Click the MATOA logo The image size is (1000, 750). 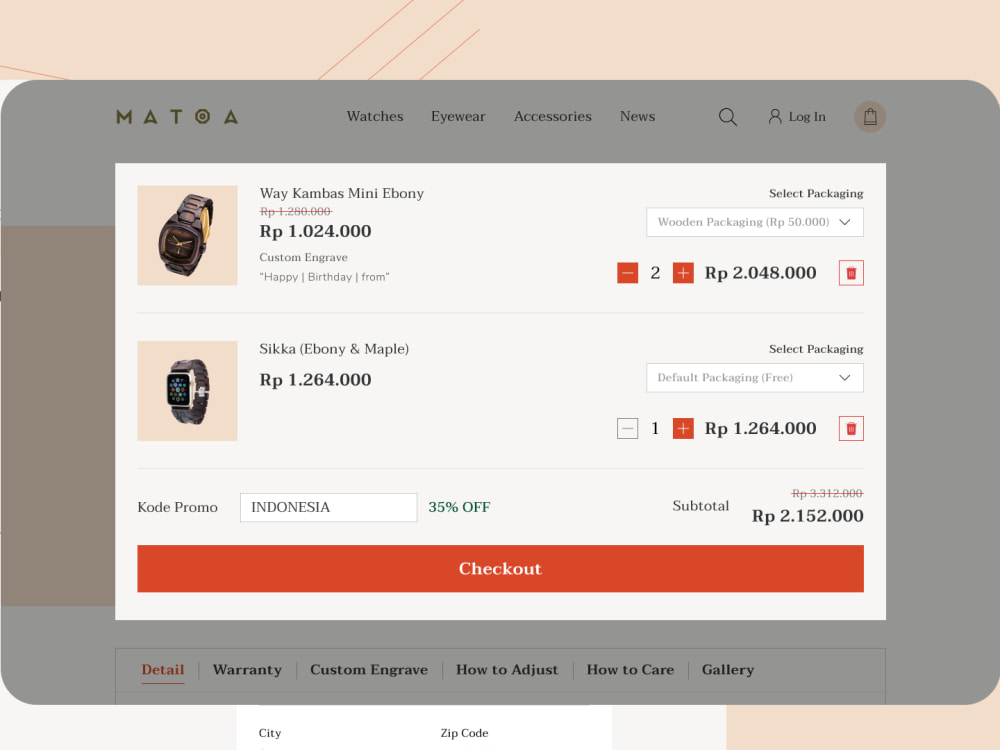(x=177, y=117)
